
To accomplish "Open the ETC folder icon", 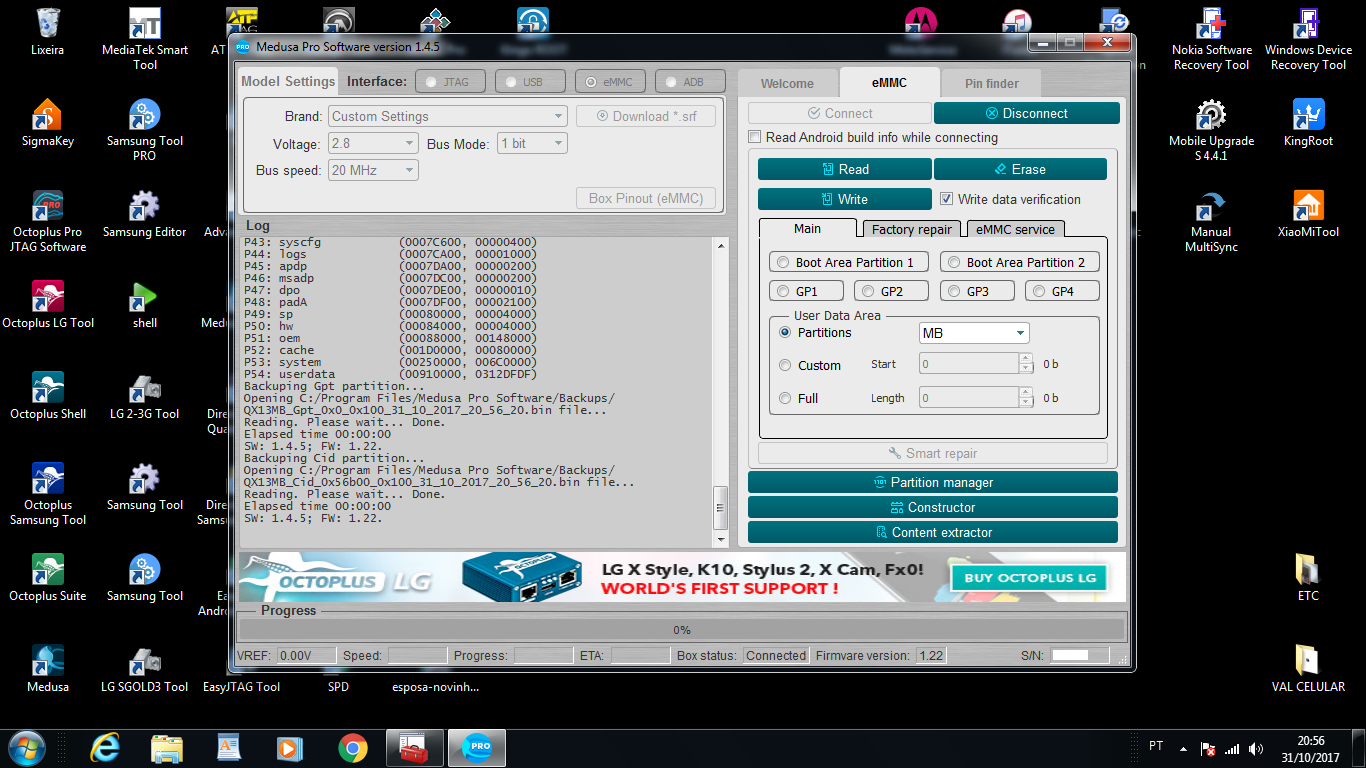I will (x=1308, y=577).
